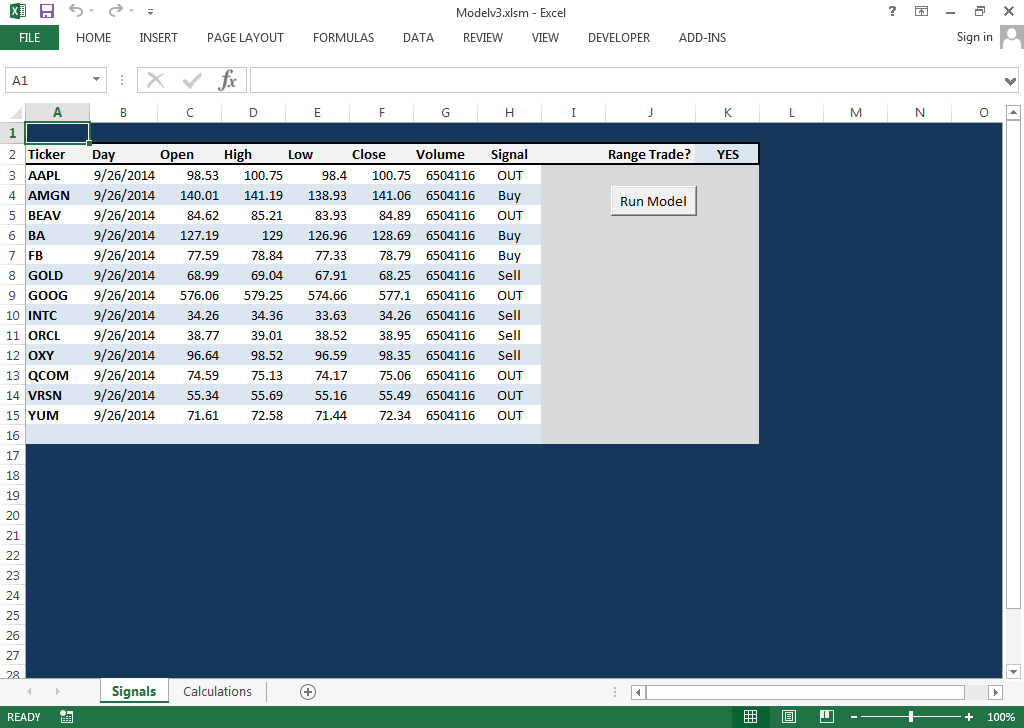1024x728 pixels.
Task: Click the vertical scrollbar down arrow
Action: [x=1013, y=671]
